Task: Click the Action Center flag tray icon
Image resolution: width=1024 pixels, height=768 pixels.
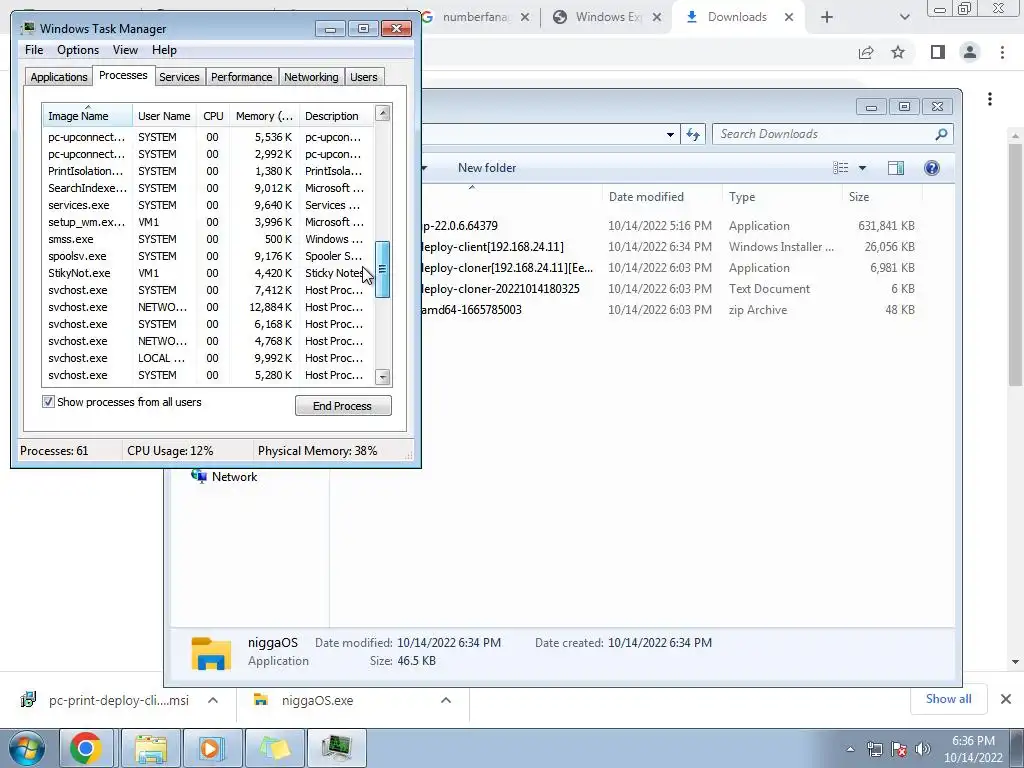Action: [899, 749]
